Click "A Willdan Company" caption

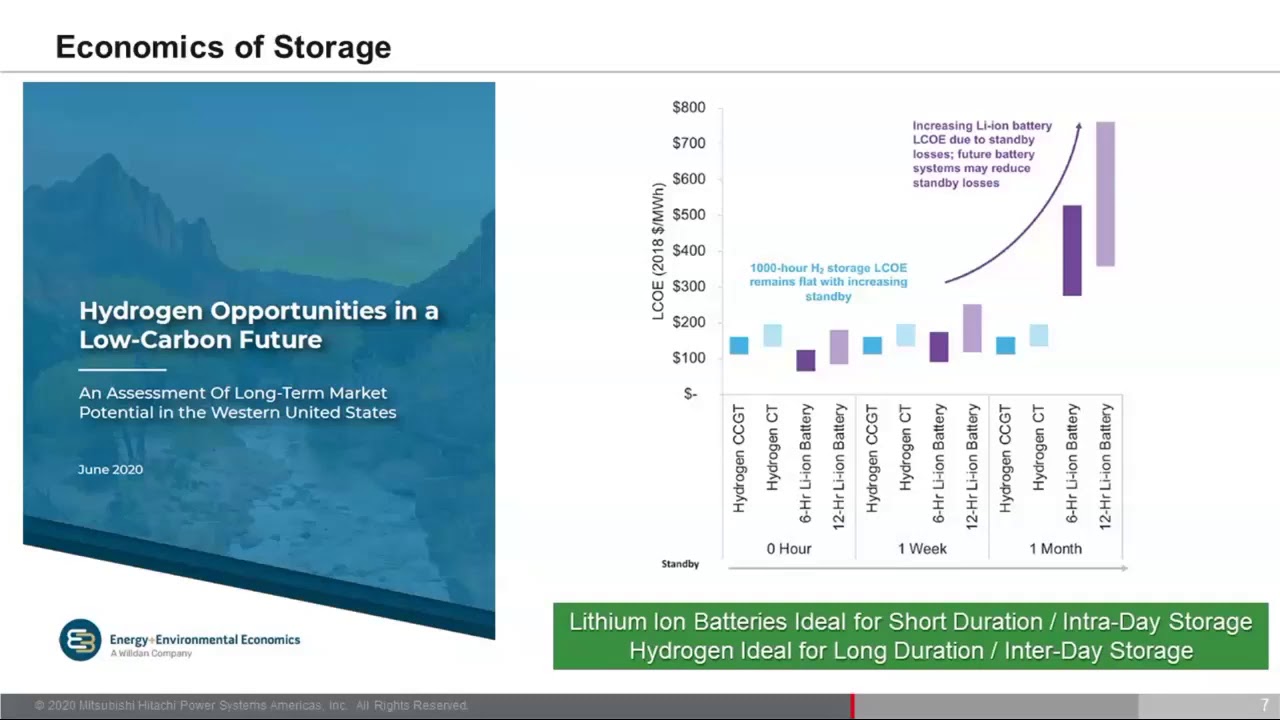(x=151, y=653)
